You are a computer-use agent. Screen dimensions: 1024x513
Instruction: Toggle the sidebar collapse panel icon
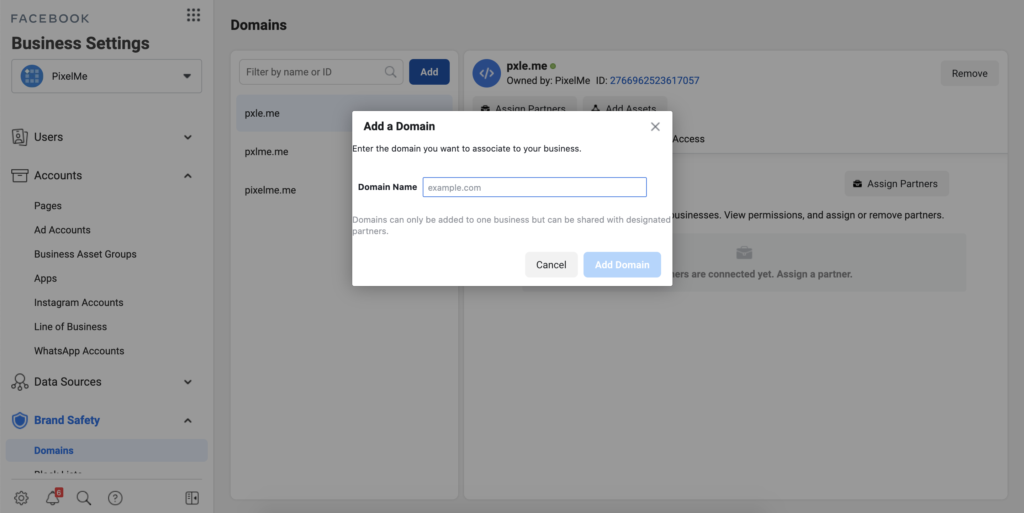coord(192,498)
